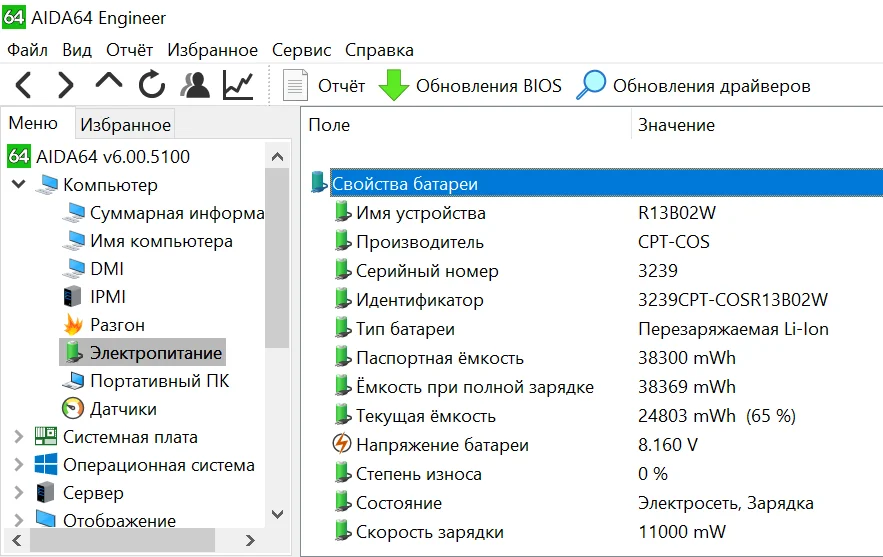
Task: Open the Вид menu
Action: click(x=77, y=50)
